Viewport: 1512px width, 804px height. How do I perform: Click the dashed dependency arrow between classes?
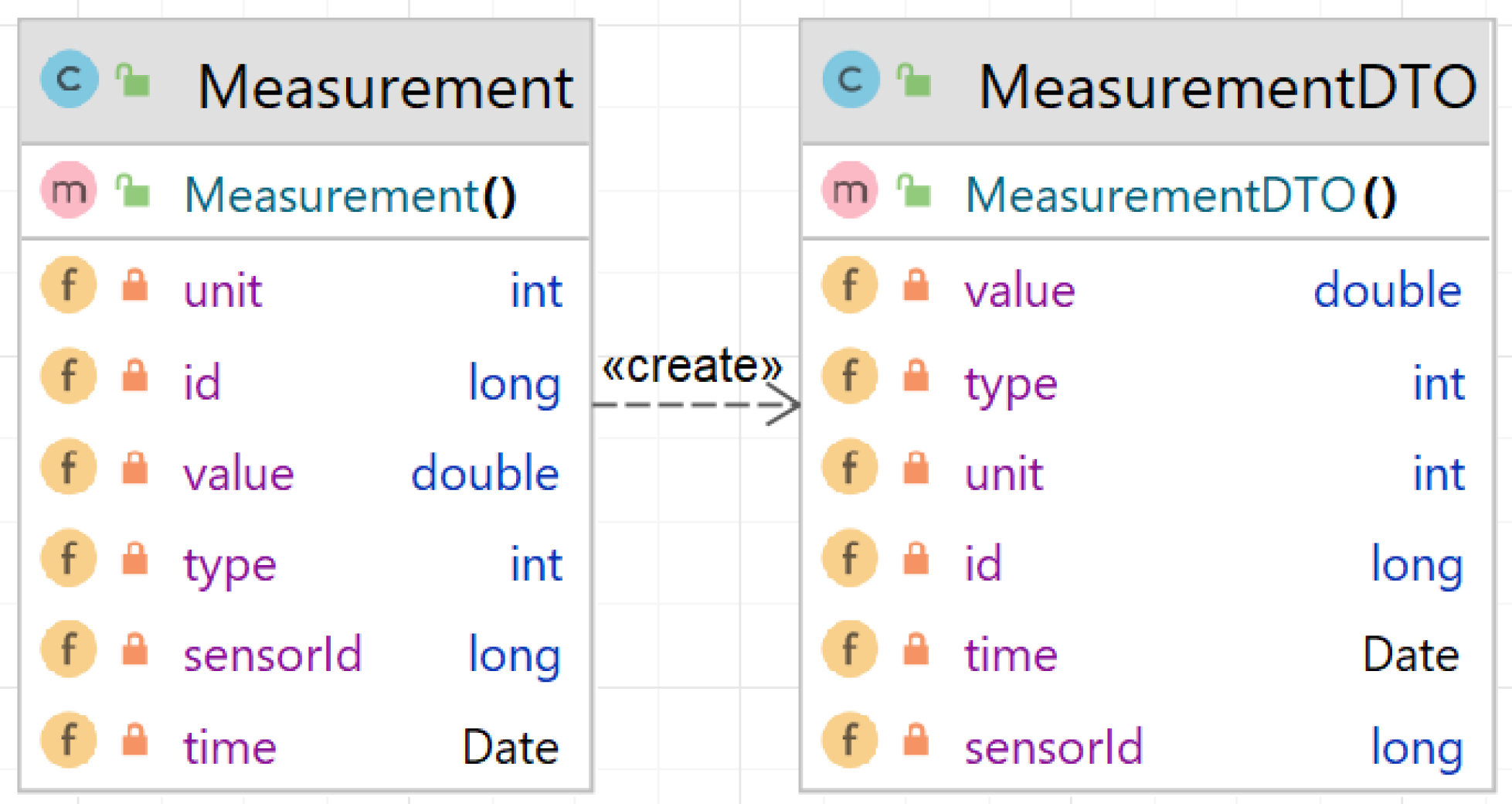[695, 404]
